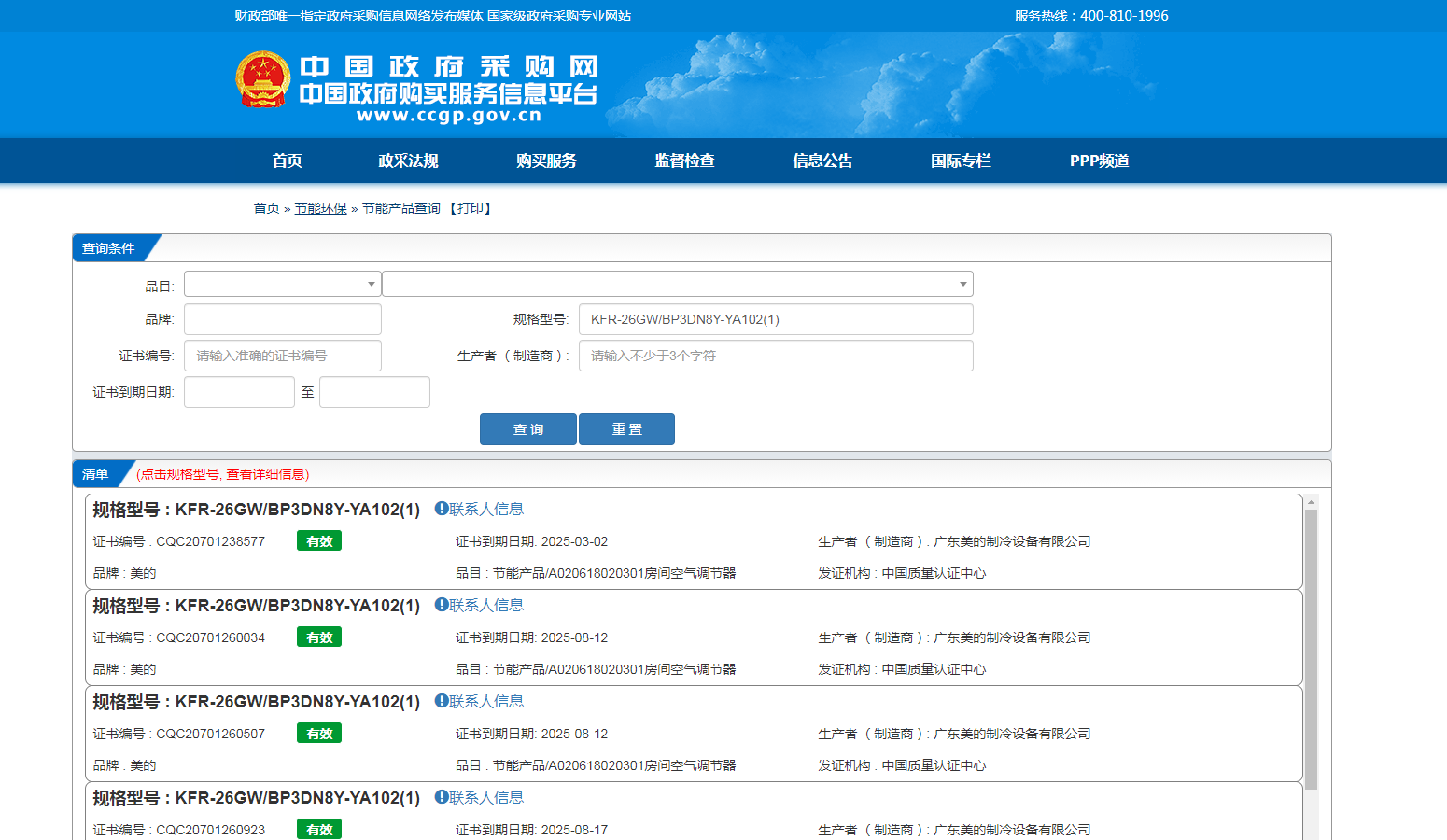Go to 首页 in navigation bar
Screen dimensions: 1447x840
pyautogui.click(x=287, y=161)
